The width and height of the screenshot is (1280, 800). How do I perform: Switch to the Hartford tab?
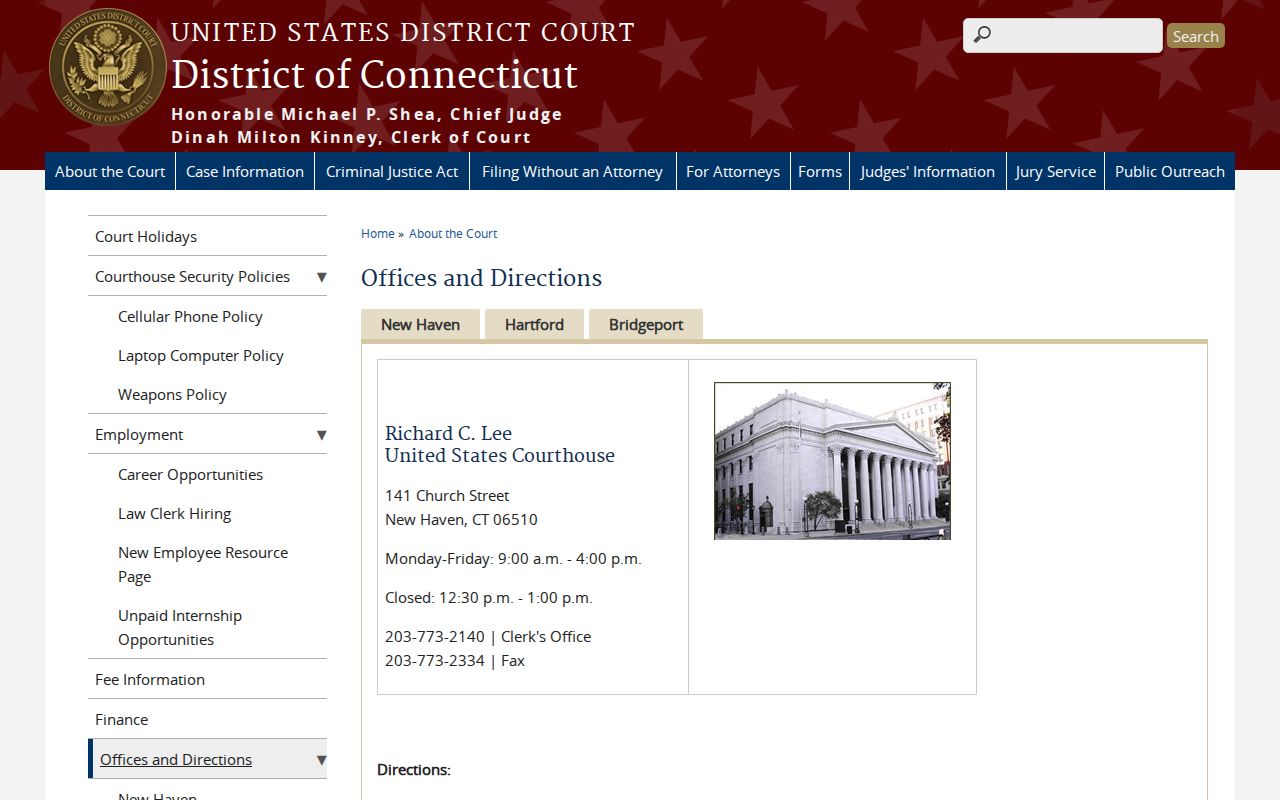pos(534,325)
